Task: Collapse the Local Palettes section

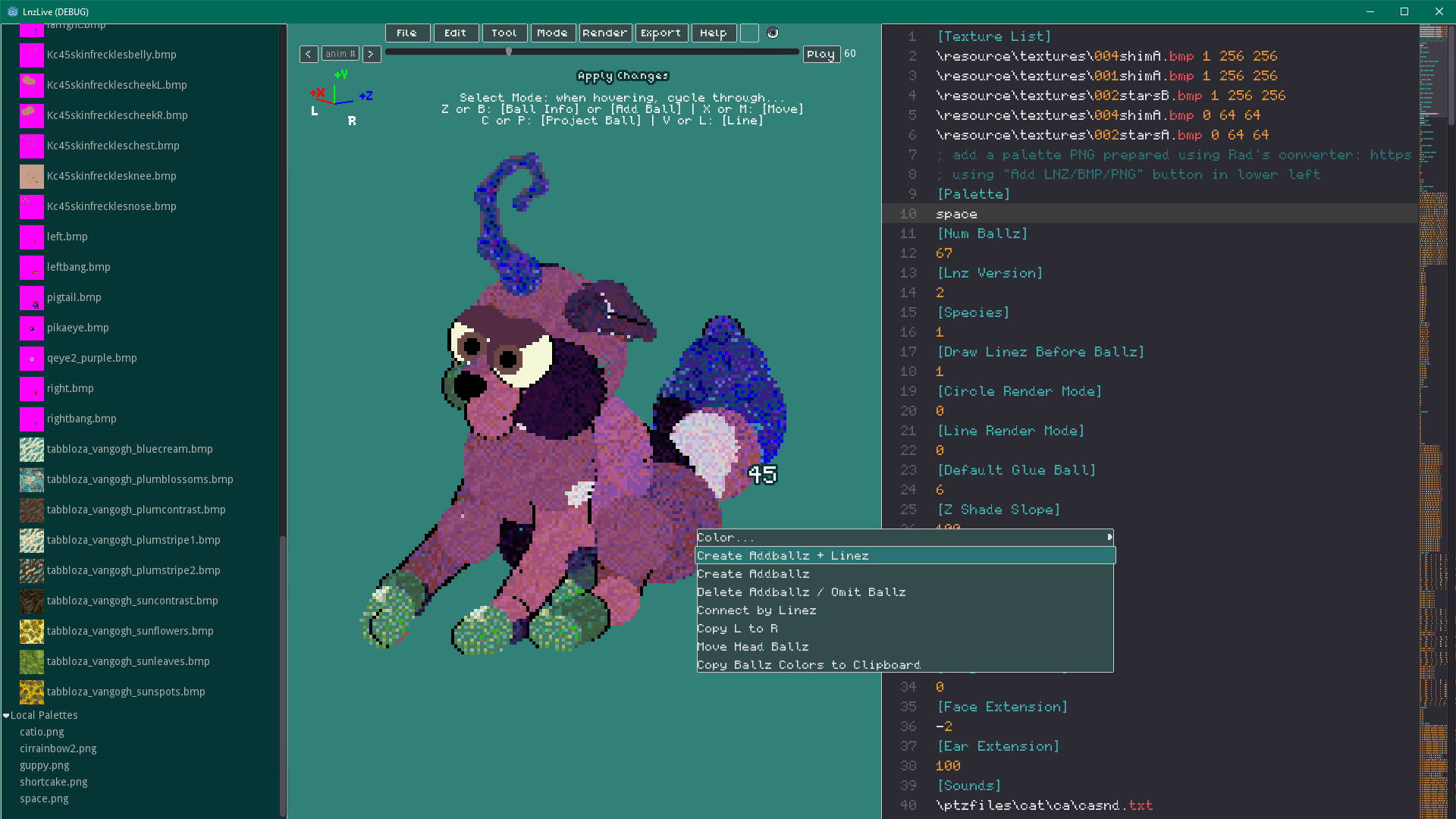Action: [x=6, y=715]
